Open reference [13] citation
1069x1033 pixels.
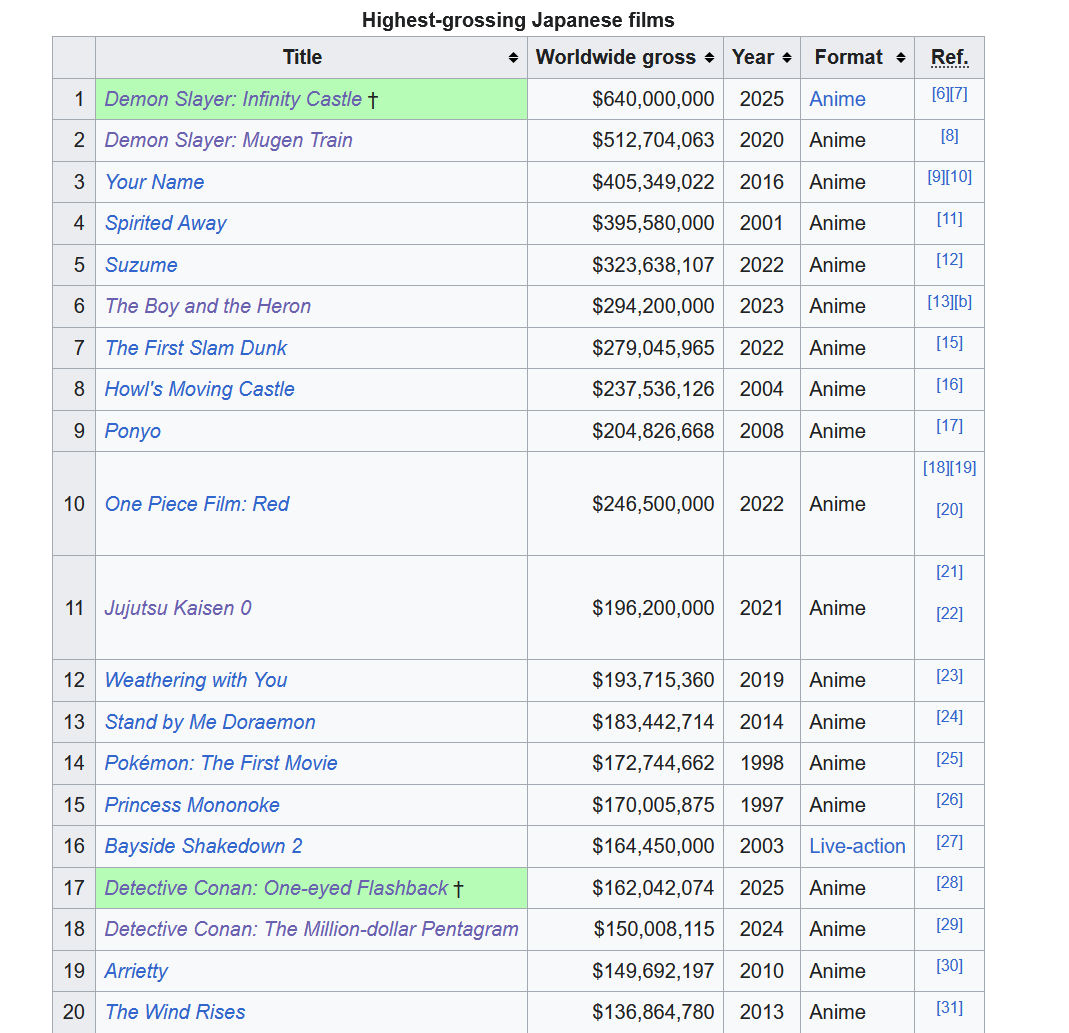point(940,301)
